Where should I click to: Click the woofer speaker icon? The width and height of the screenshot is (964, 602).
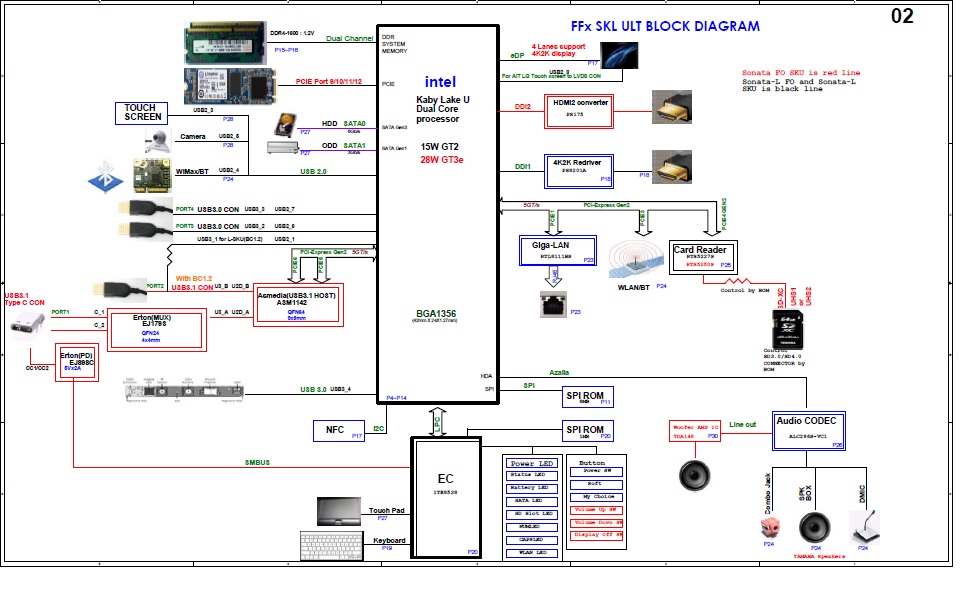click(695, 475)
